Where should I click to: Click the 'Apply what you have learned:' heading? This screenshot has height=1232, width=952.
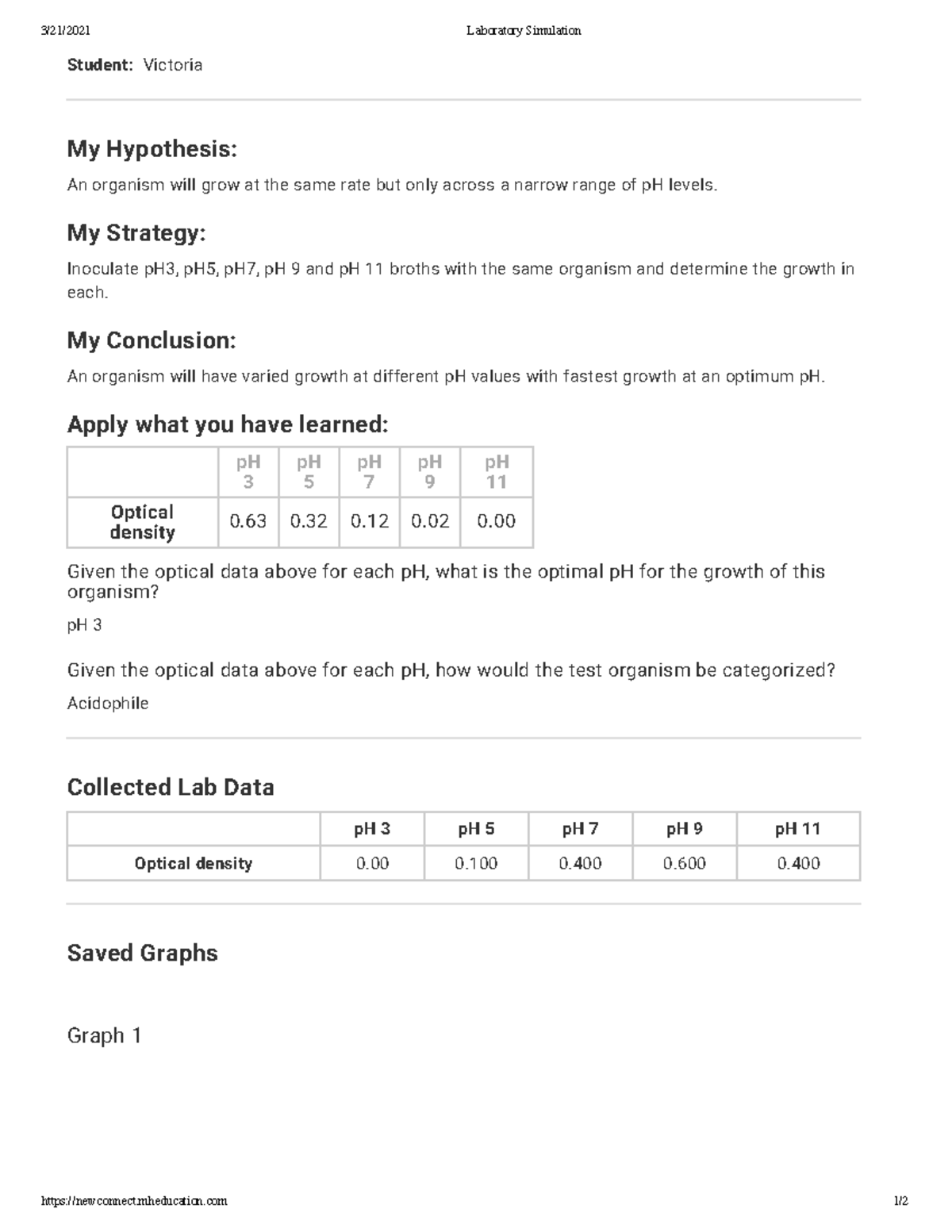228,424
